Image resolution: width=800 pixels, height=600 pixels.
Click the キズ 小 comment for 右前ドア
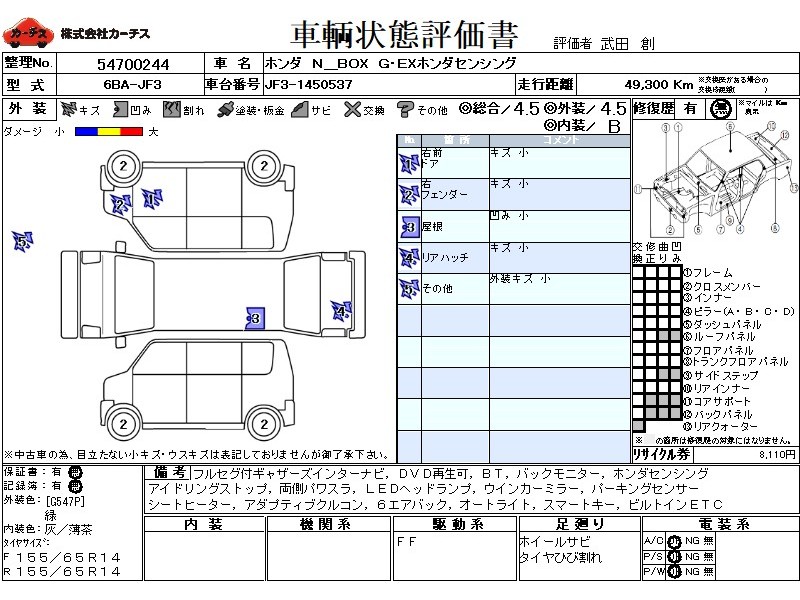point(509,153)
